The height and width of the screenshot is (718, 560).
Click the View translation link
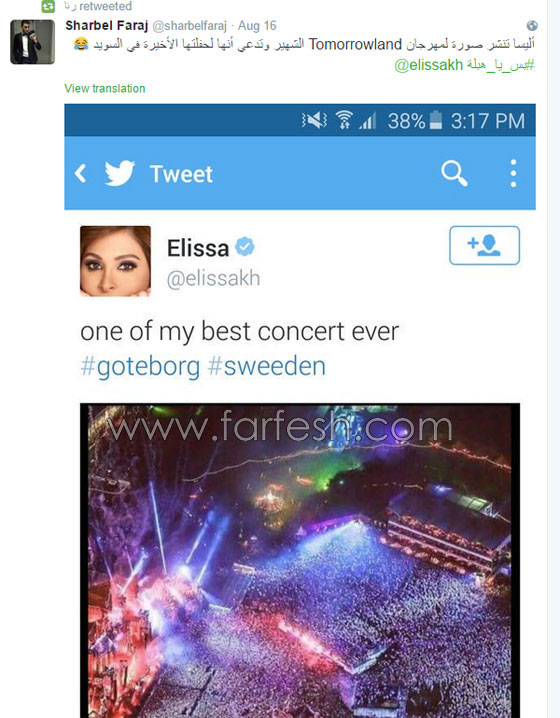click(x=105, y=88)
